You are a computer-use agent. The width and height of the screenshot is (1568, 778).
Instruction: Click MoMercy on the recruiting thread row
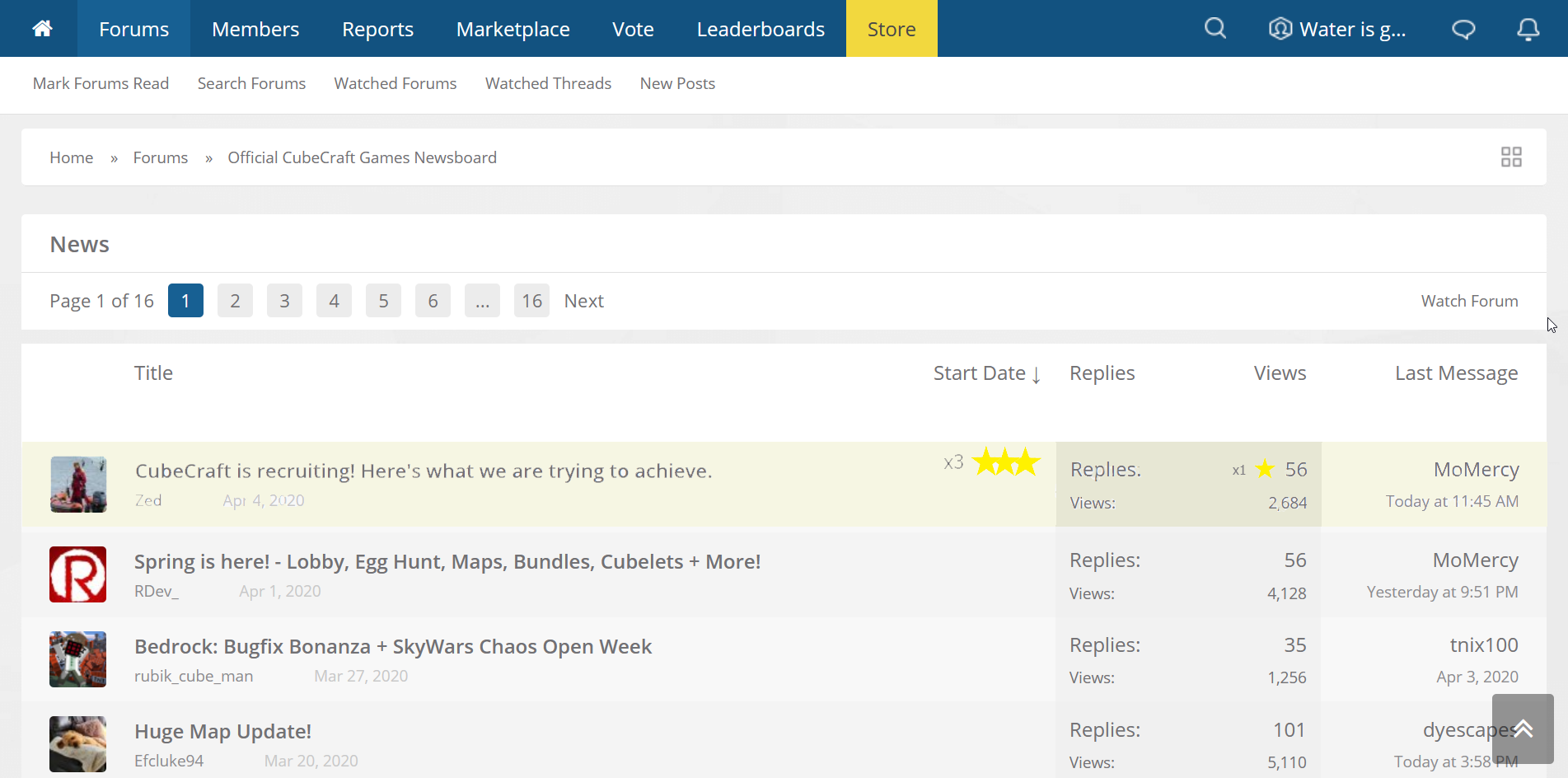1477,470
